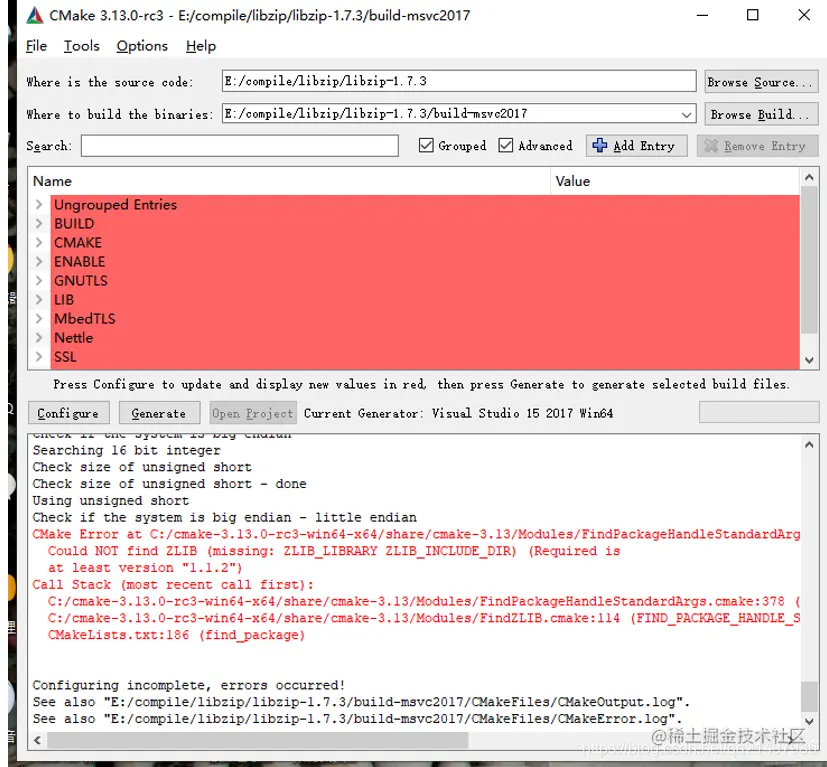Open the Options menu
Screen dimensions: 827x767
[142, 46]
